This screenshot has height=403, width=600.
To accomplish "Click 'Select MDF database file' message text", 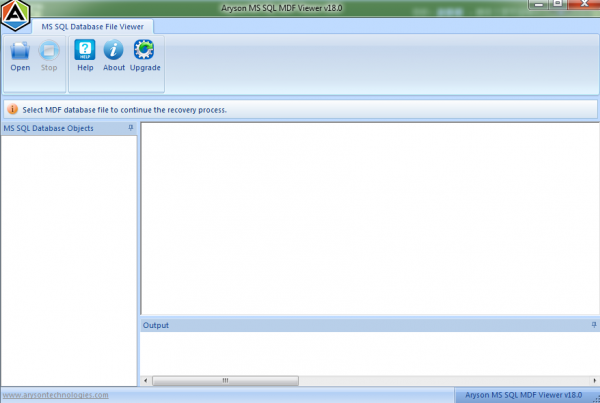I will (124, 110).
